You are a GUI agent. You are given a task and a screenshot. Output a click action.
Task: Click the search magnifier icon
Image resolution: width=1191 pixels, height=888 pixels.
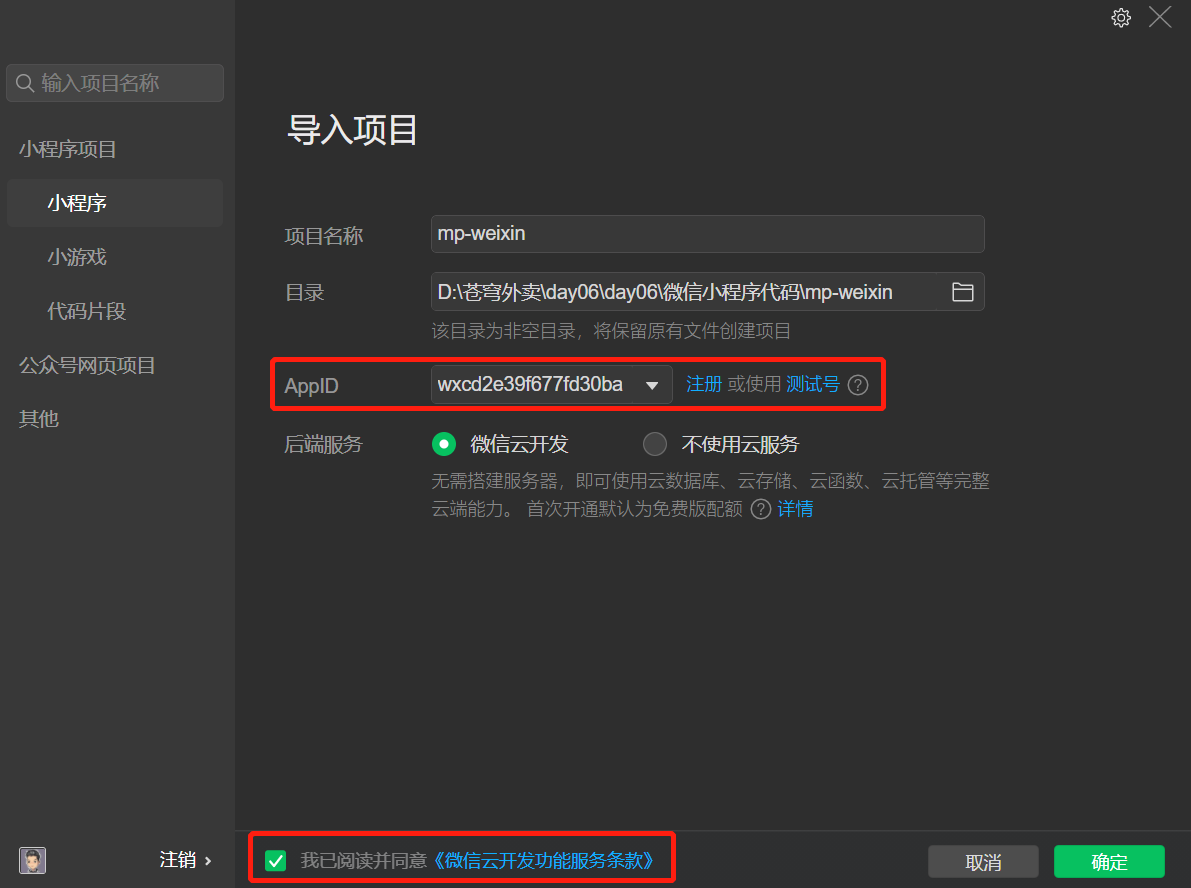coord(25,83)
